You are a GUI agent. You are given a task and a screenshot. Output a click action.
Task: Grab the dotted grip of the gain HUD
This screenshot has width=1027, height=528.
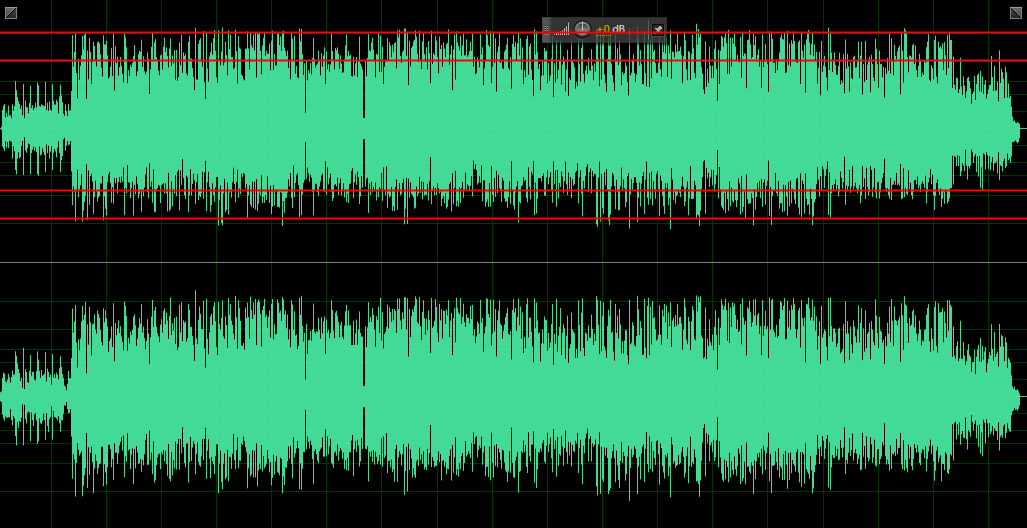(547, 29)
